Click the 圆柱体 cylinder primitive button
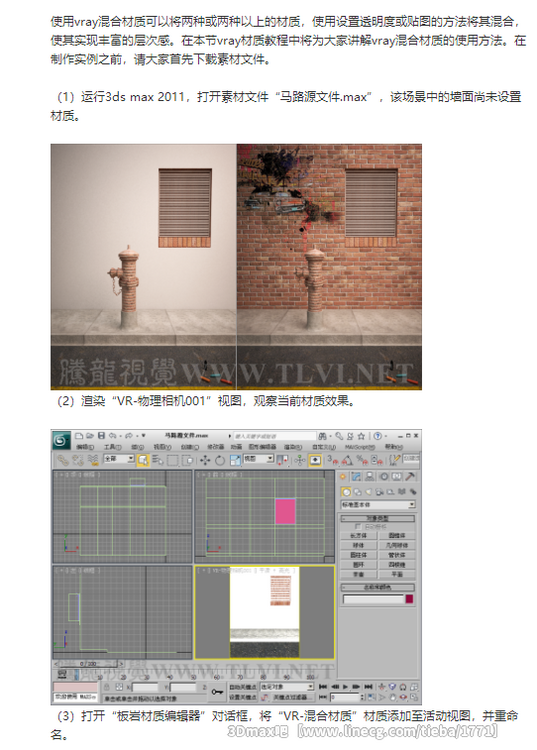 358,555
